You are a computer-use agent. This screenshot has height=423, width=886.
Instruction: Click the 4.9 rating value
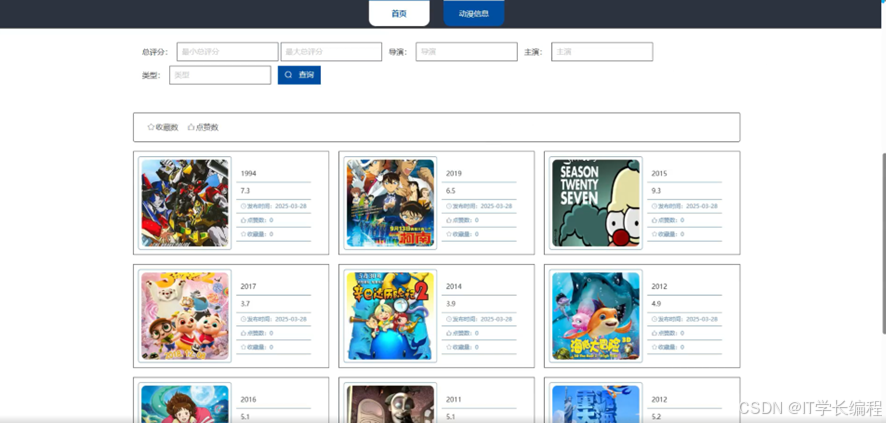[656, 304]
